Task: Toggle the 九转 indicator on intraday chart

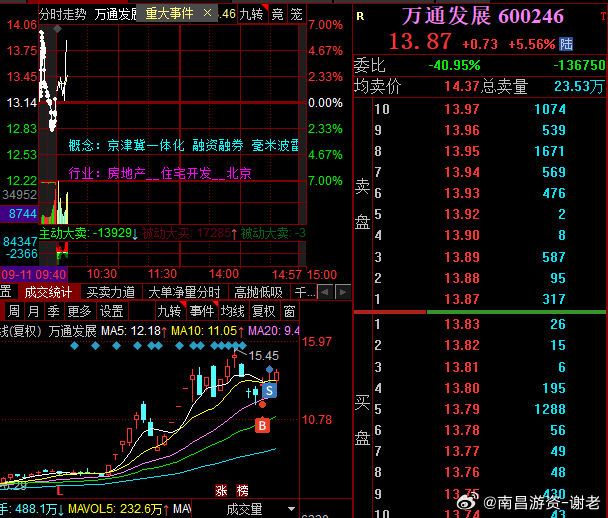Action: pyautogui.click(x=252, y=15)
